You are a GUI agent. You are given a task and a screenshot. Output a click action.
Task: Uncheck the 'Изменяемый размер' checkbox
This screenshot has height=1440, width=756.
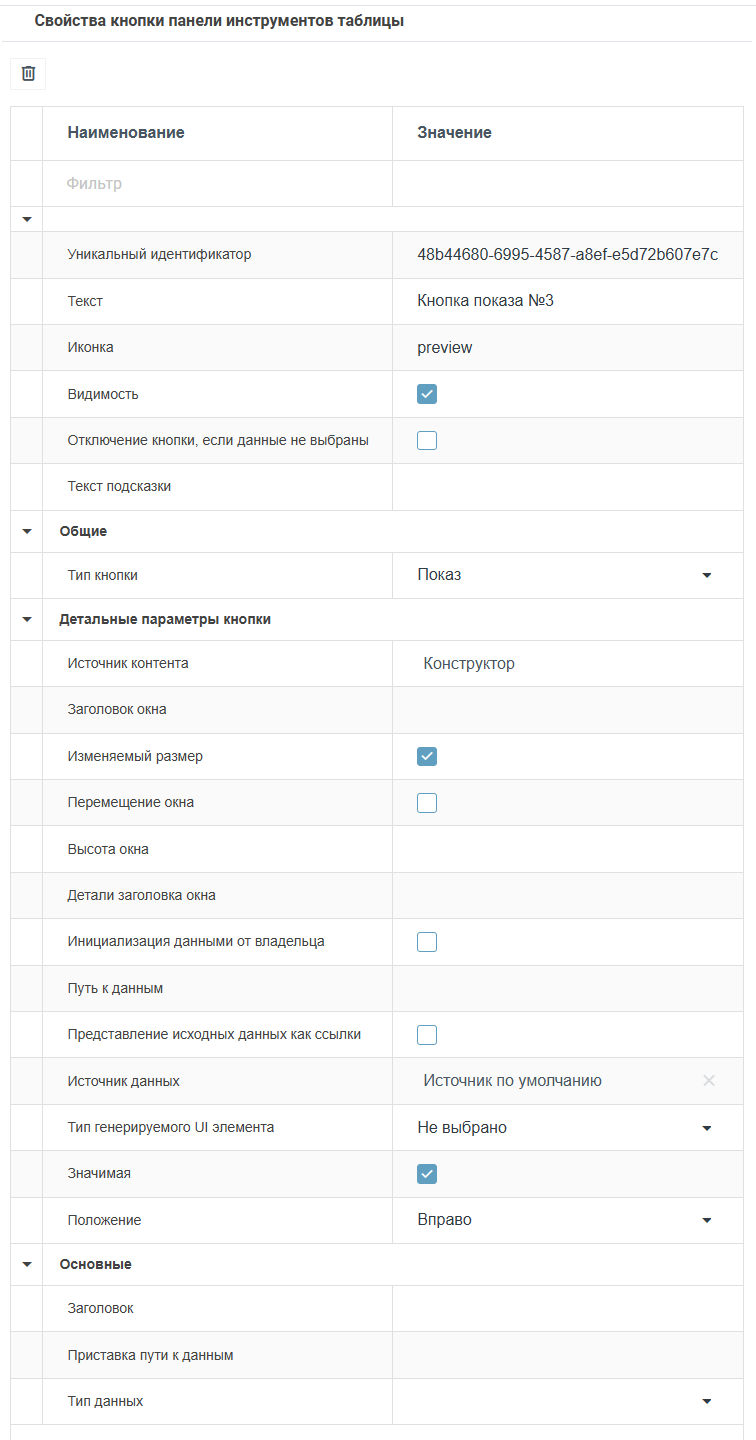coord(427,756)
